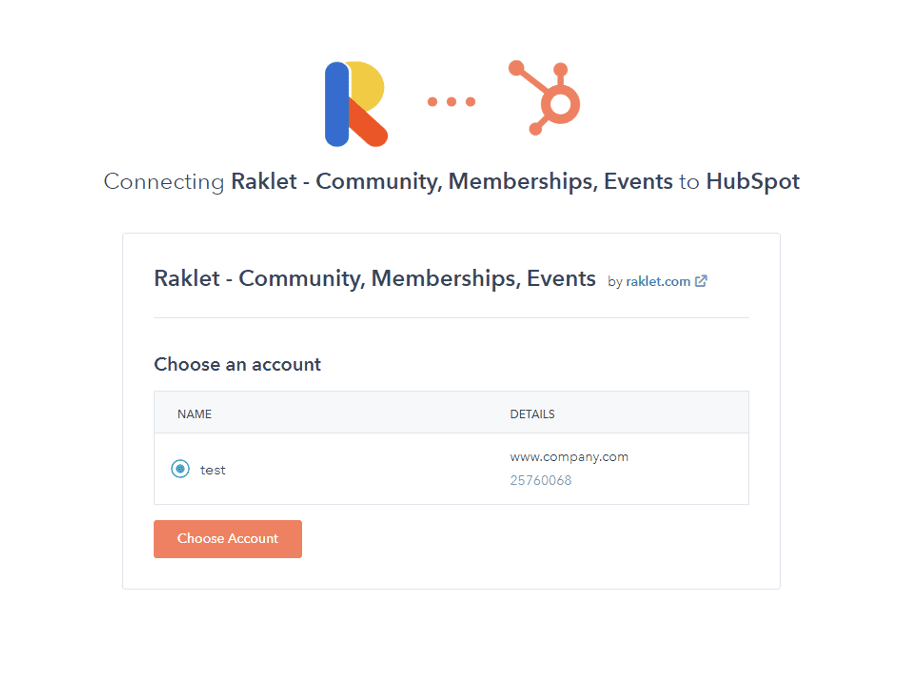Click the DETAILS column header
Image resolution: width=900 pixels, height=680 pixels.
(532, 414)
